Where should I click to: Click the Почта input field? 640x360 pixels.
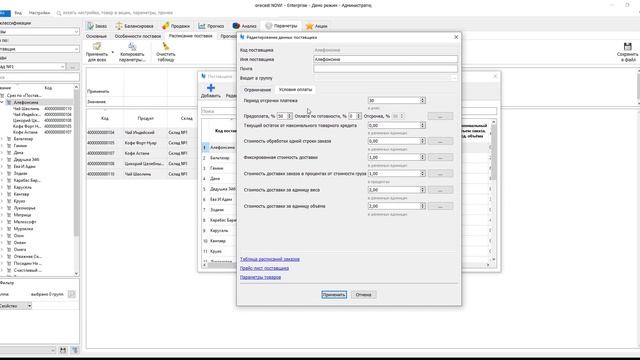385,69
